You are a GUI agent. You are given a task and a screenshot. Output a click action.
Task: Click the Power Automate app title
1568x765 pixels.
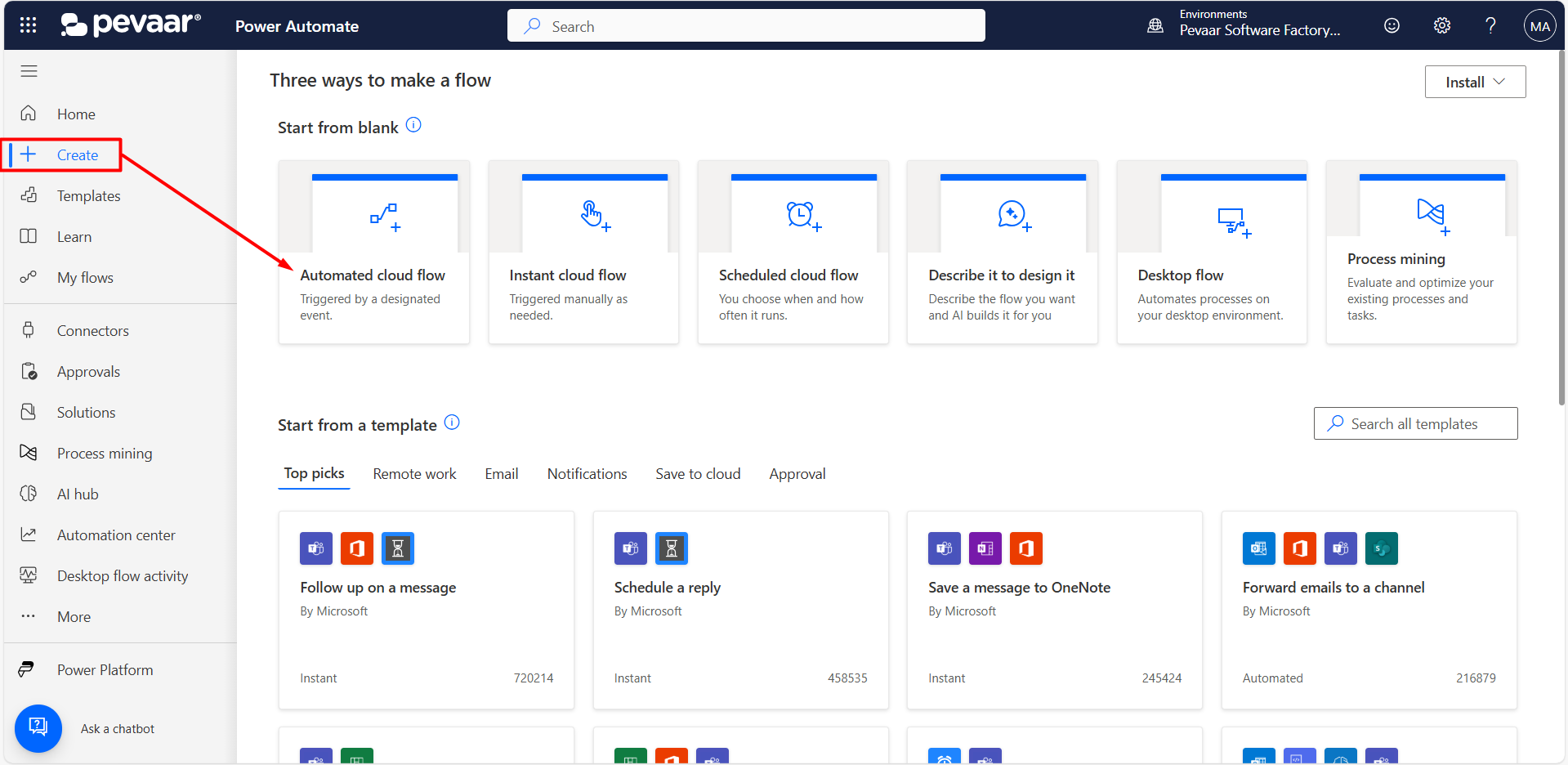coord(297,26)
